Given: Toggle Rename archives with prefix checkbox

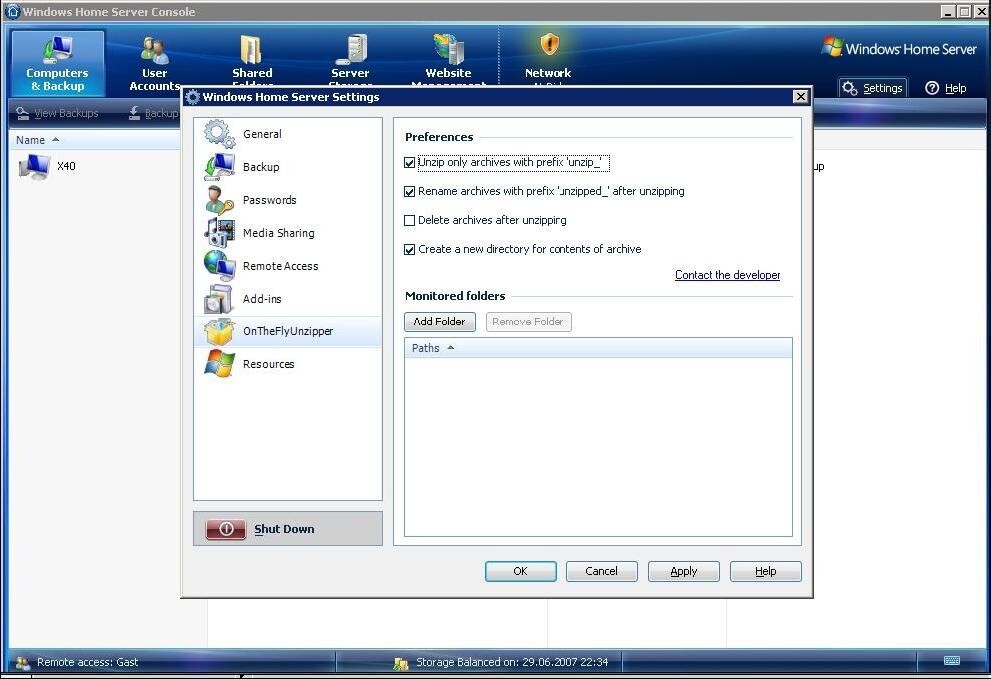Looking at the screenshot, I should coord(410,192).
